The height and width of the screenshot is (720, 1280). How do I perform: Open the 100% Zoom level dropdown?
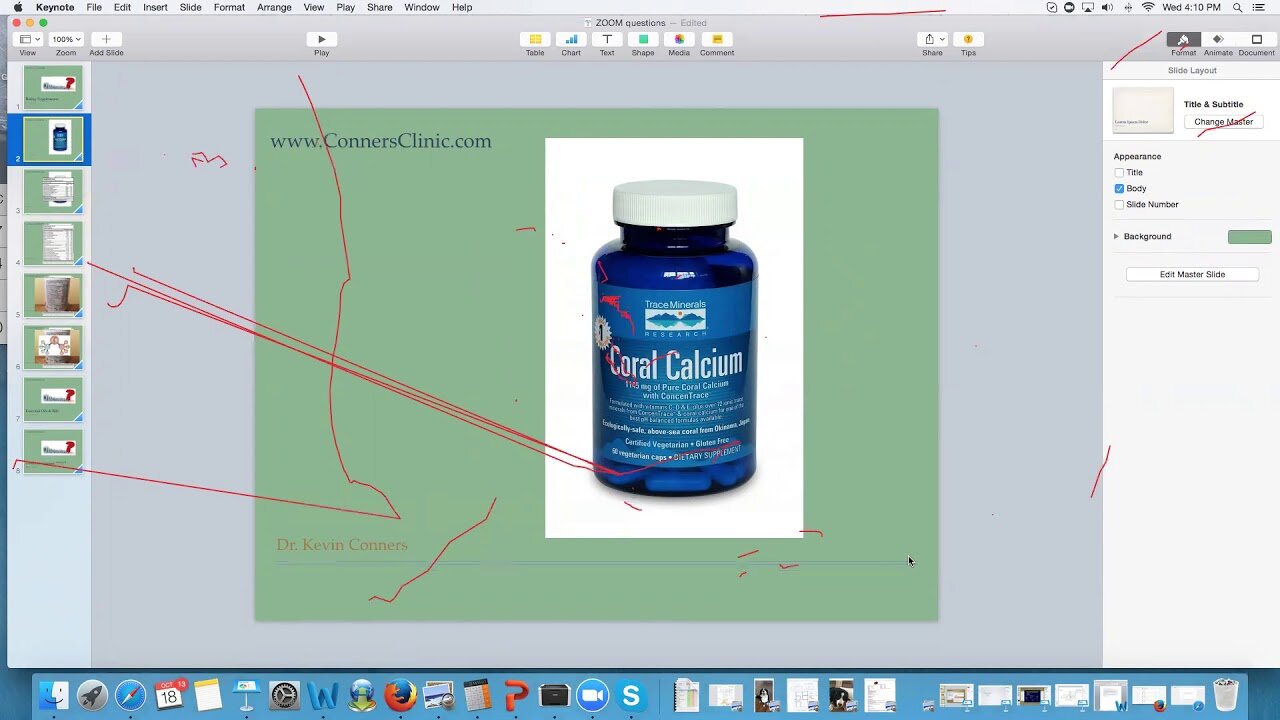point(66,39)
